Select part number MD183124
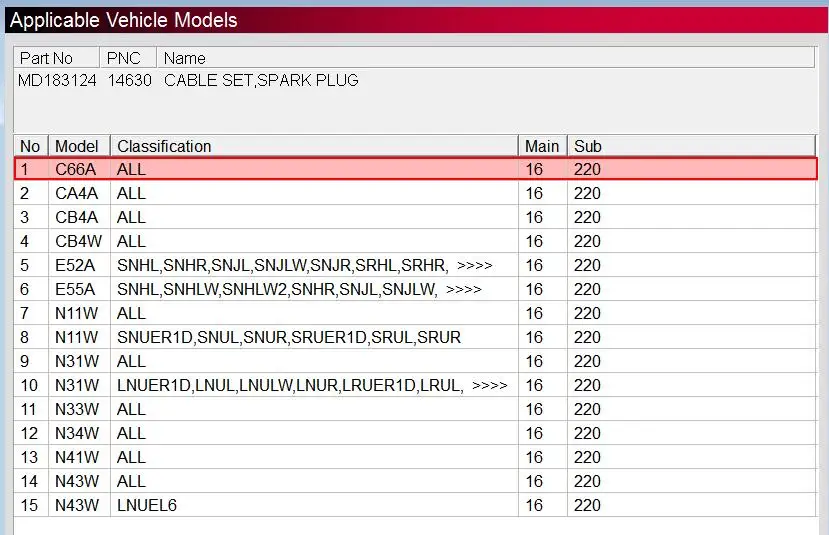 (x=57, y=80)
